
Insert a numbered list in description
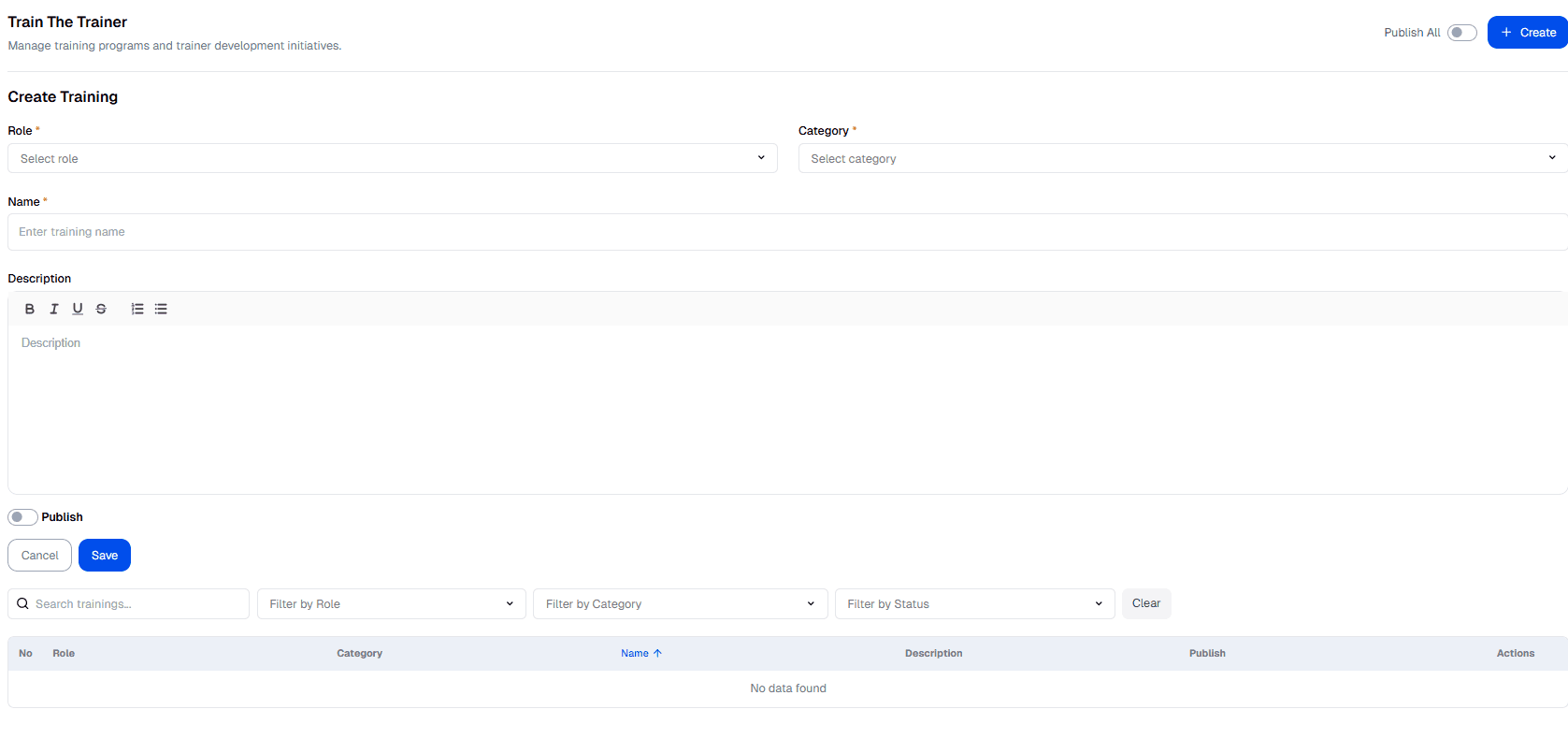point(137,309)
